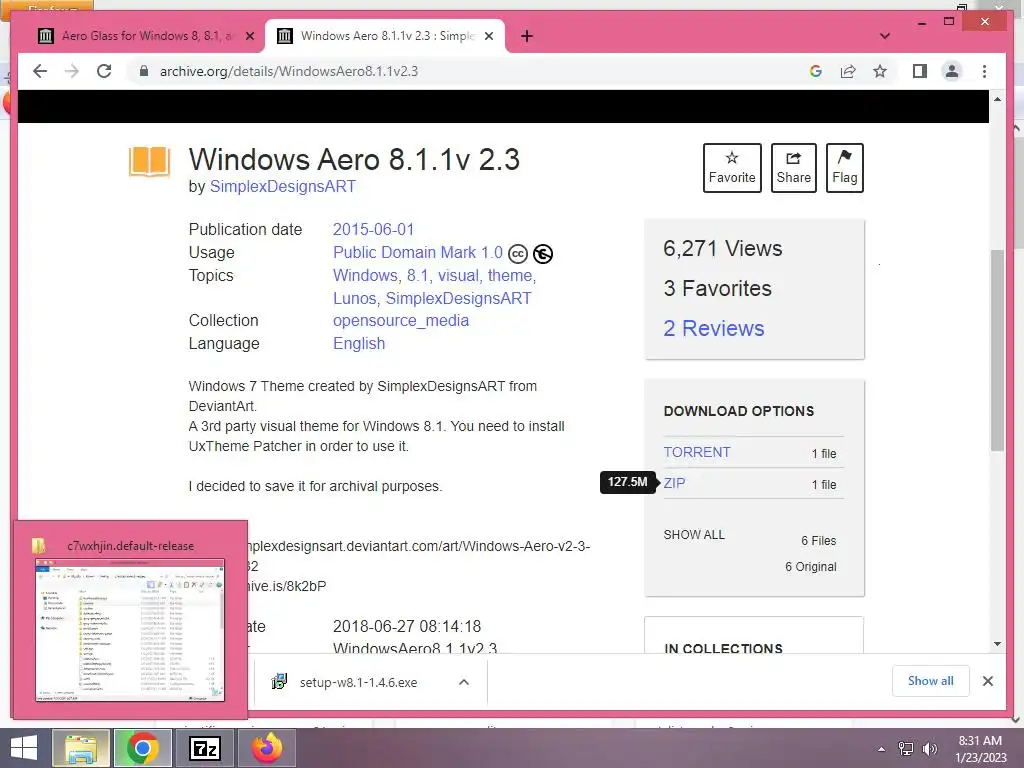The height and width of the screenshot is (768, 1024).
Task: Open the Chrome profile avatar menu
Action: (x=952, y=71)
